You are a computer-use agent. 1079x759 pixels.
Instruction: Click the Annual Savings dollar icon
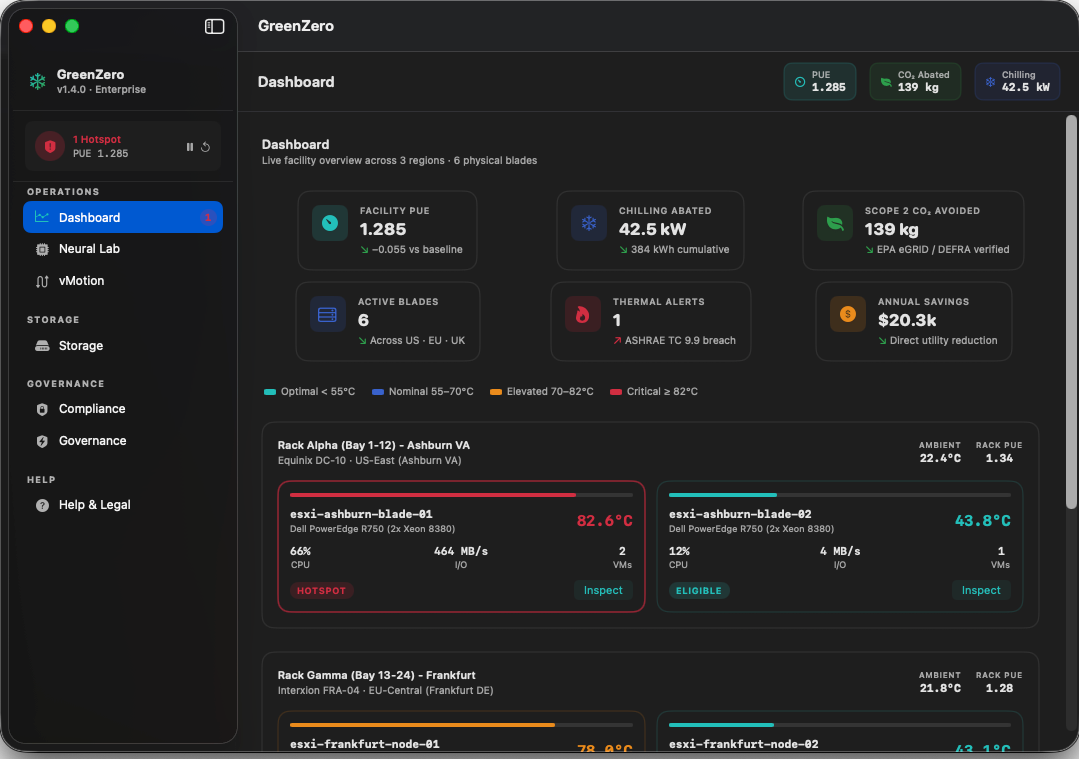848,314
